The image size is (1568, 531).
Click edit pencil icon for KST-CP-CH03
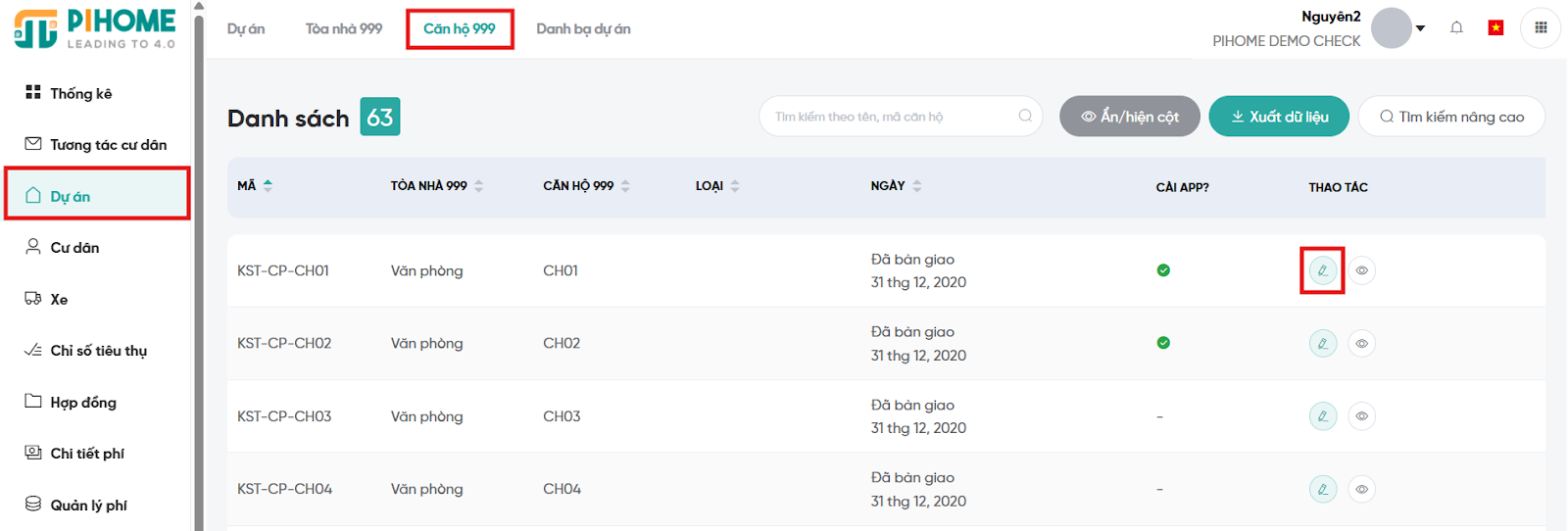(x=1323, y=416)
